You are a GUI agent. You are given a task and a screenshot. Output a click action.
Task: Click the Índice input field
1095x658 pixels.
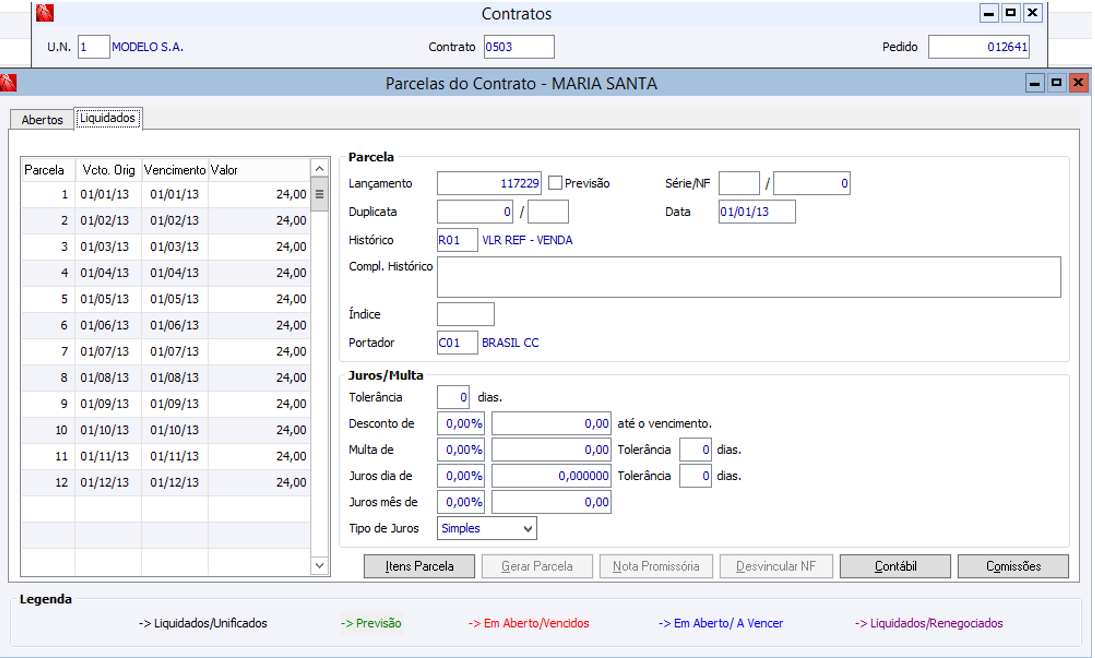[466, 314]
